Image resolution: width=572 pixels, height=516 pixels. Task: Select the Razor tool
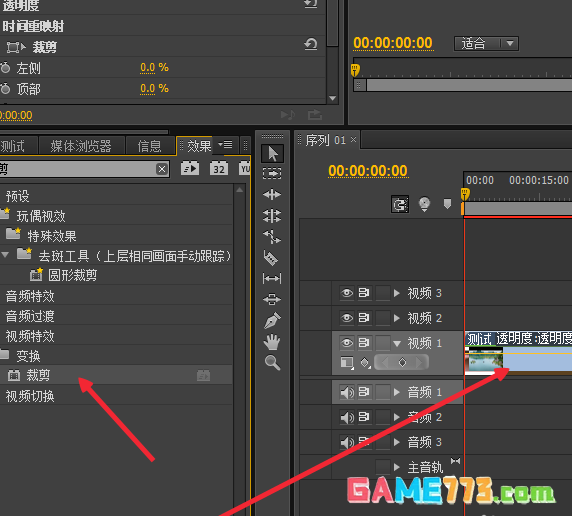point(271,258)
